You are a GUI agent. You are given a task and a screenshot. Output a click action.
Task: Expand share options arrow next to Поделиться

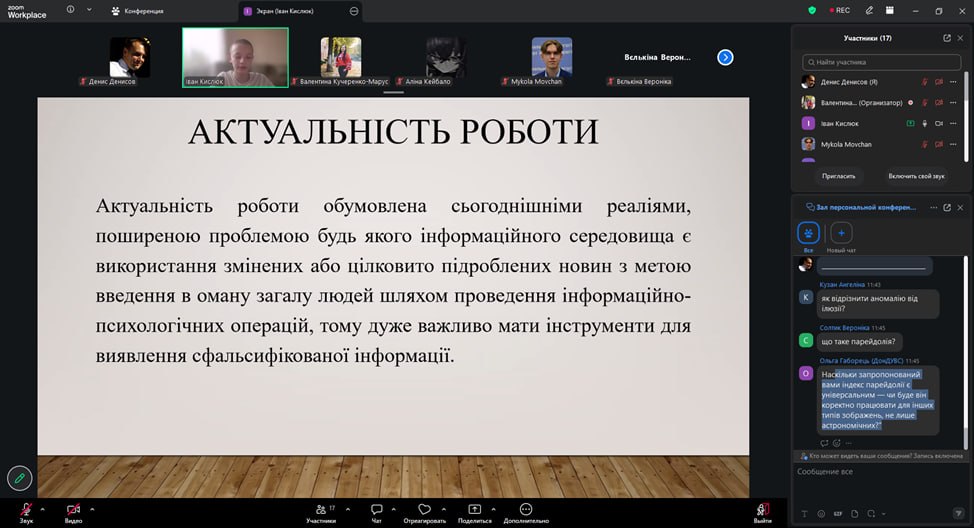(x=492, y=507)
